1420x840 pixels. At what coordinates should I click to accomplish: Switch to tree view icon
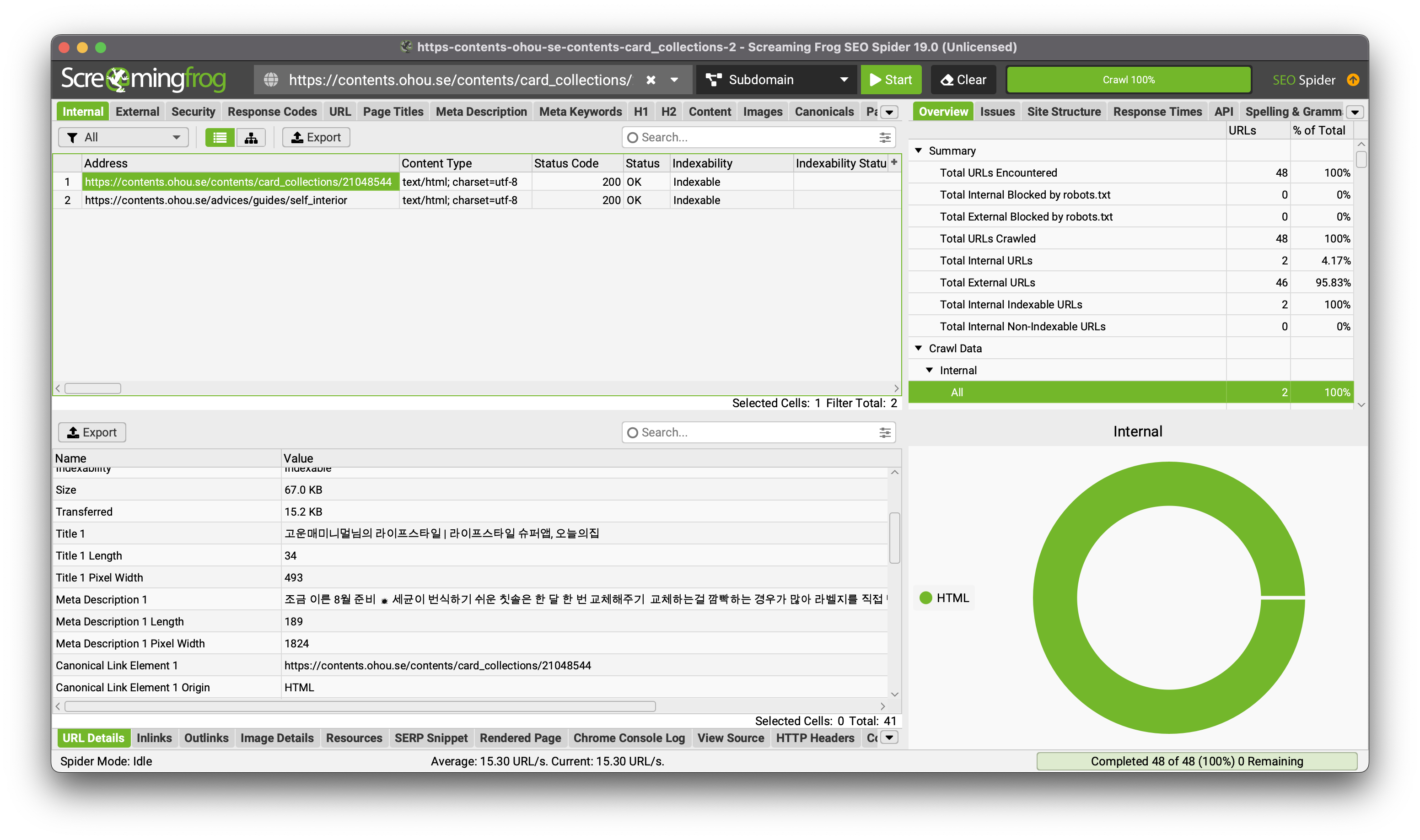pyautogui.click(x=251, y=138)
